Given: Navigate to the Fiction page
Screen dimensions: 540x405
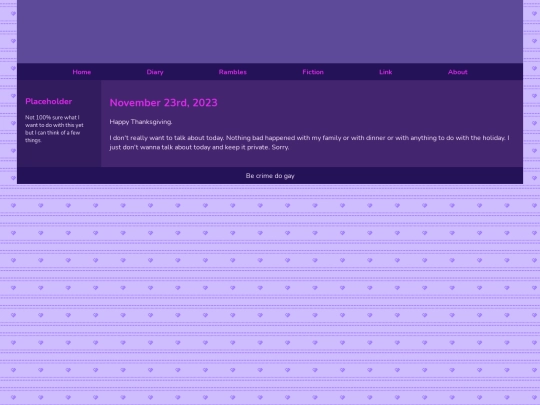Looking at the screenshot, I should [313, 72].
